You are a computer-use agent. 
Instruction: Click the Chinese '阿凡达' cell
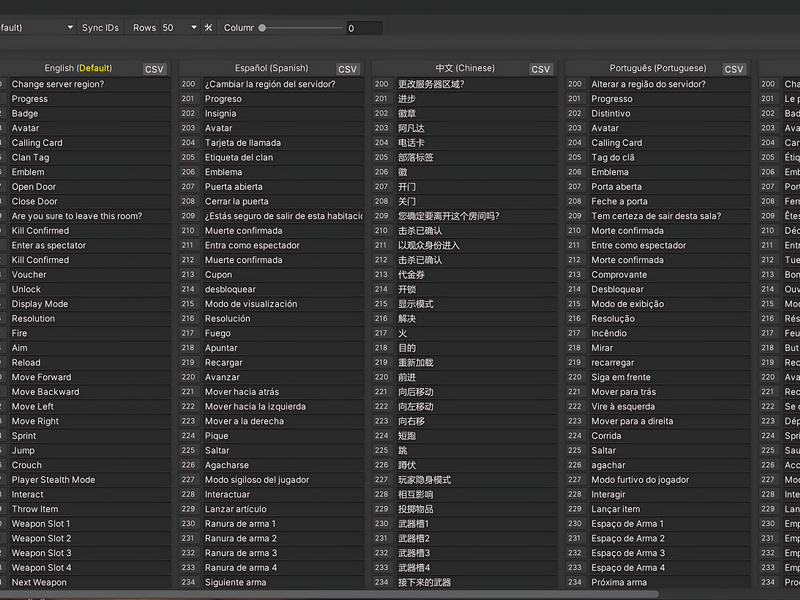477,128
